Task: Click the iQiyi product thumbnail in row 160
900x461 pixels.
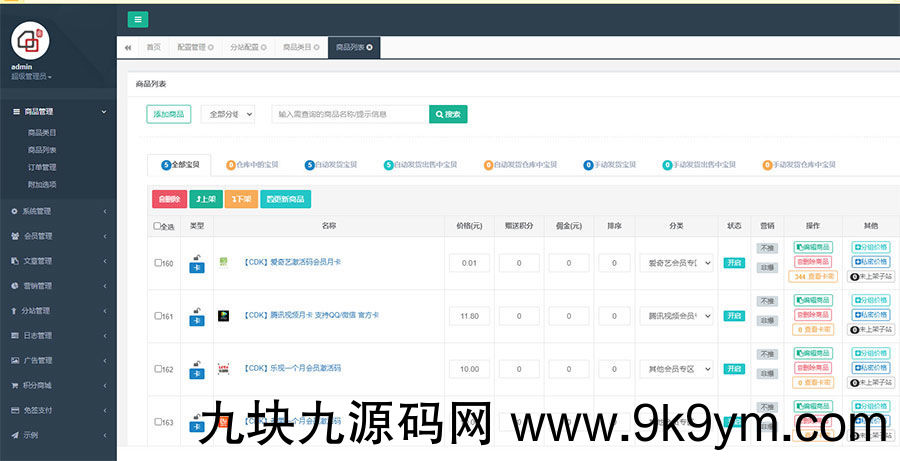Action: point(224,262)
